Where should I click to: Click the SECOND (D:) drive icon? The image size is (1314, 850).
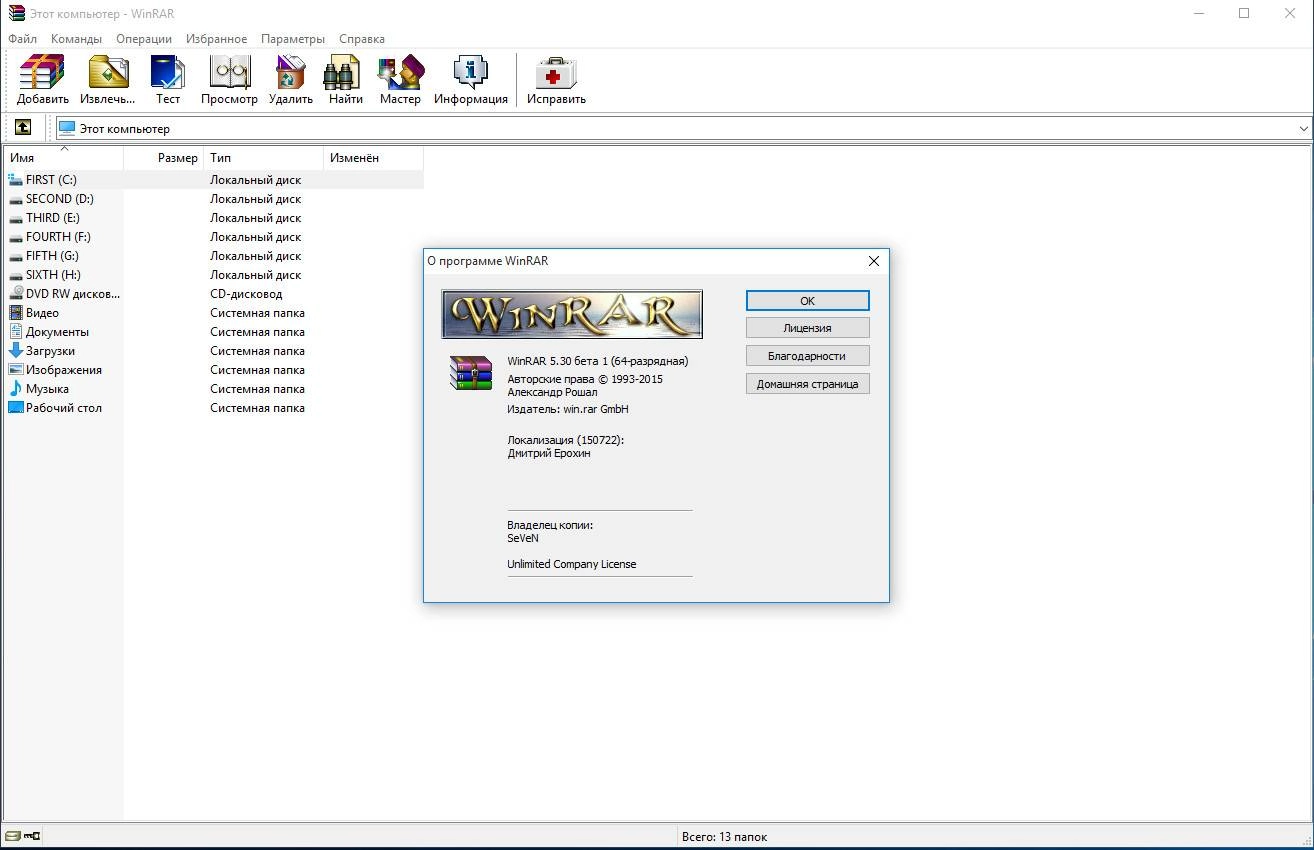coord(15,199)
